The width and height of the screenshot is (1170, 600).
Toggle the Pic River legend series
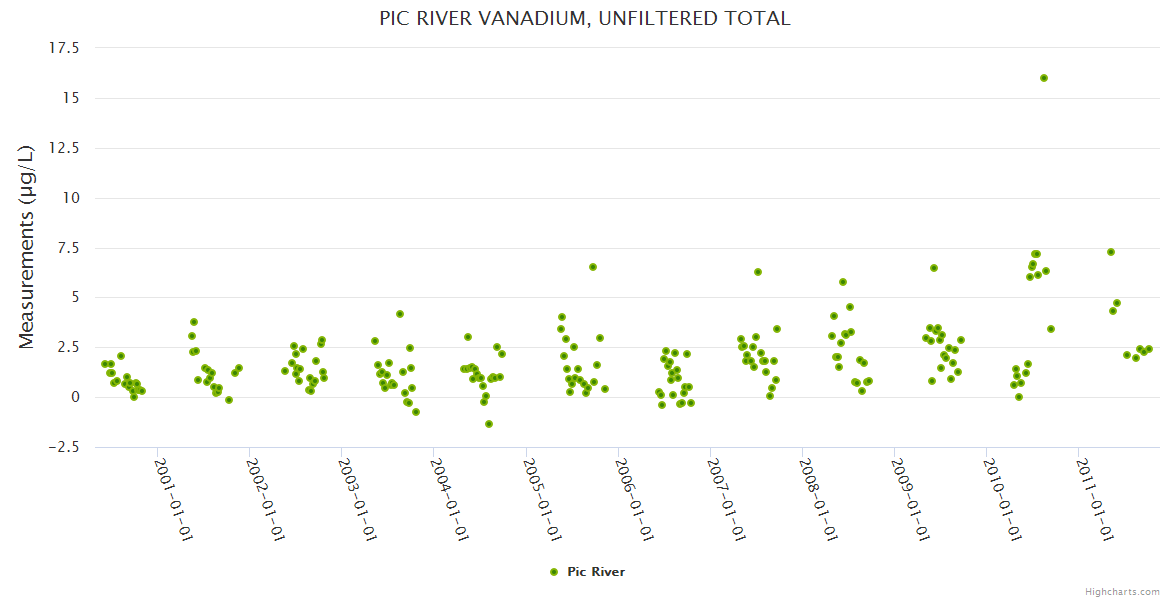click(595, 572)
